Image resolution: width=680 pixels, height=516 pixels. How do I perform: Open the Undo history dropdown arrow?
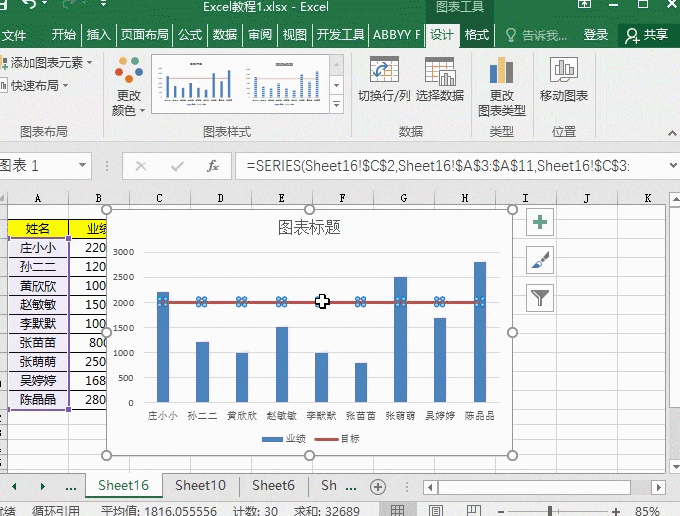coord(45,4)
